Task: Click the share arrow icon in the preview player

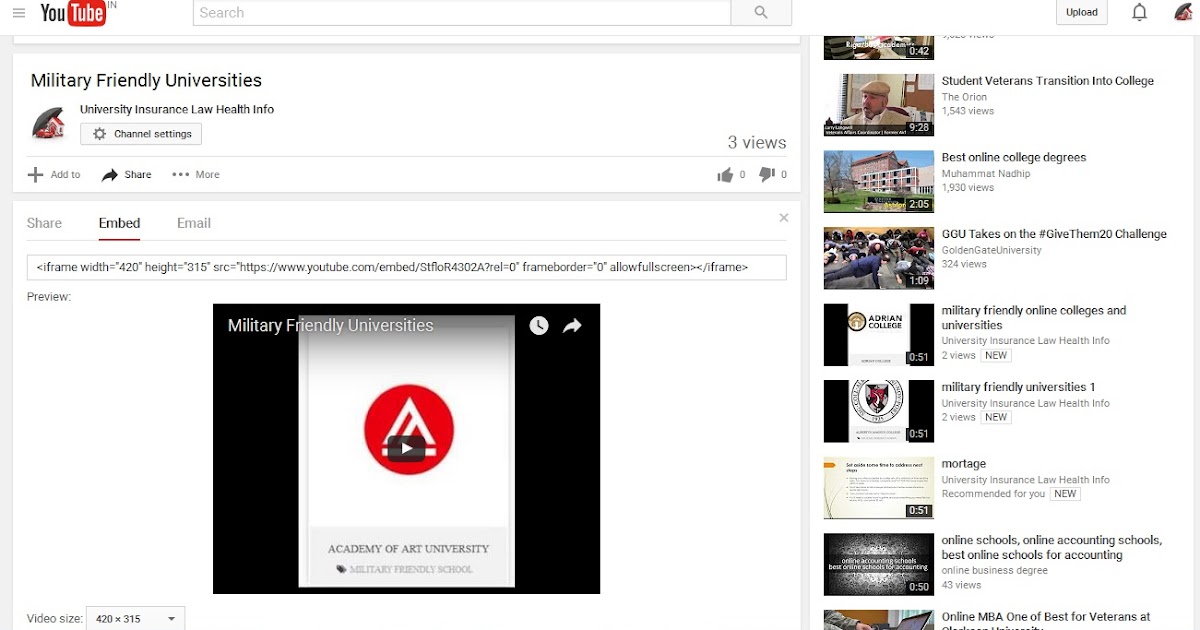Action: pyautogui.click(x=572, y=326)
